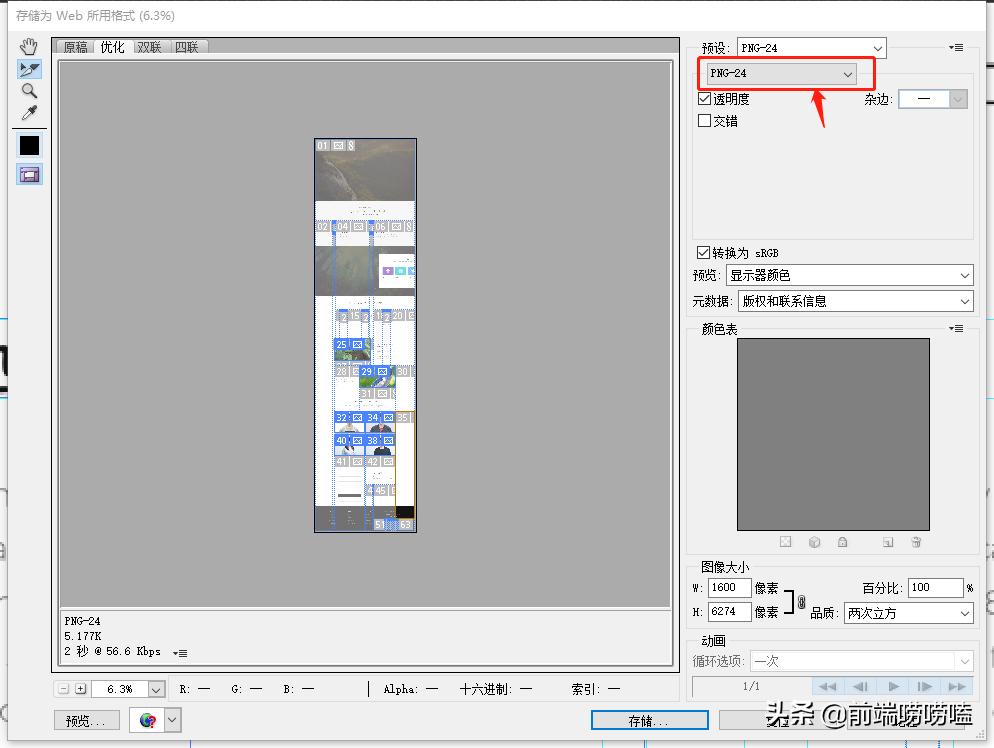Toggle the 透明度 checkbox
Screen dimensions: 994x748
[x=704, y=98]
